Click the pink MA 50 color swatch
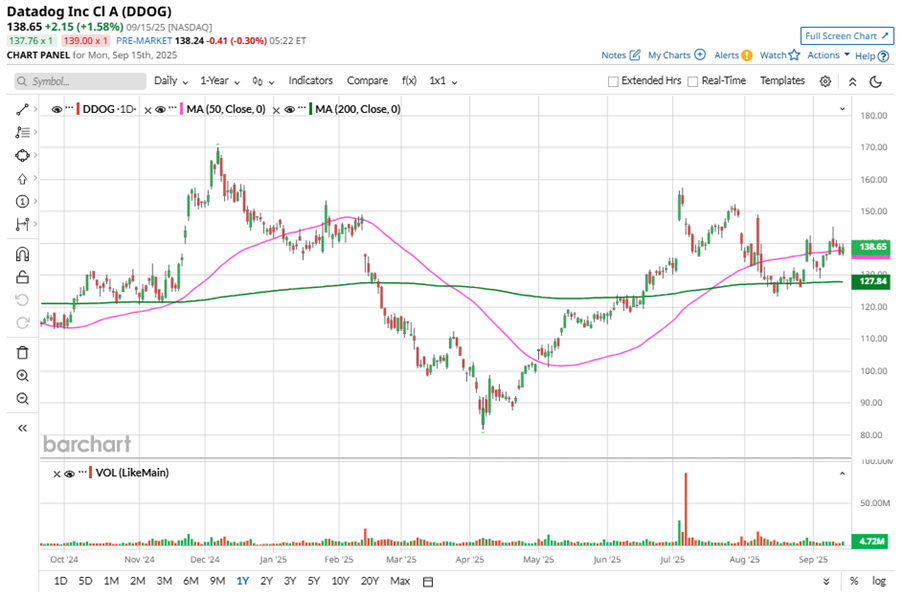 182,109
